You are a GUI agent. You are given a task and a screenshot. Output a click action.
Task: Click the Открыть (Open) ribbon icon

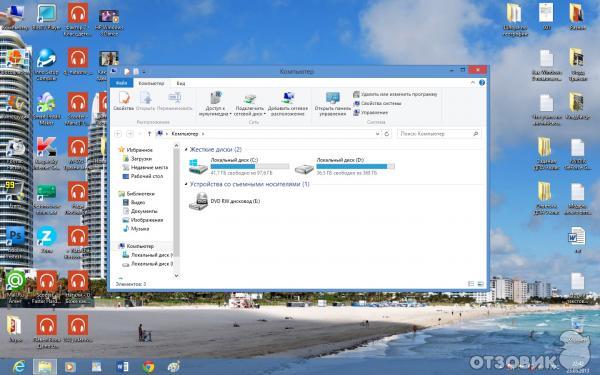(145, 101)
